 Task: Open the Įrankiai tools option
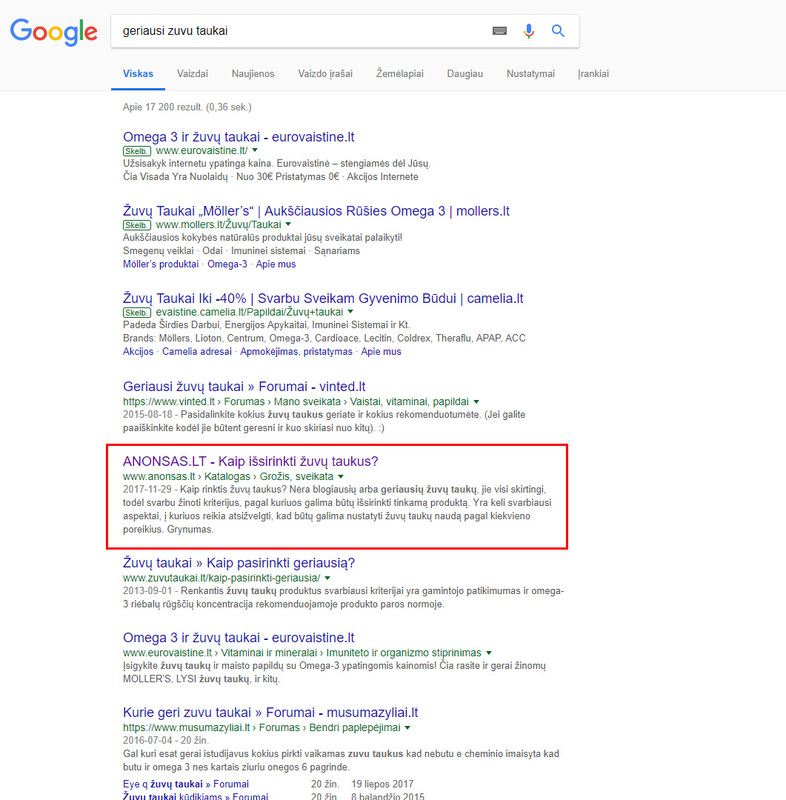pyautogui.click(x=593, y=73)
